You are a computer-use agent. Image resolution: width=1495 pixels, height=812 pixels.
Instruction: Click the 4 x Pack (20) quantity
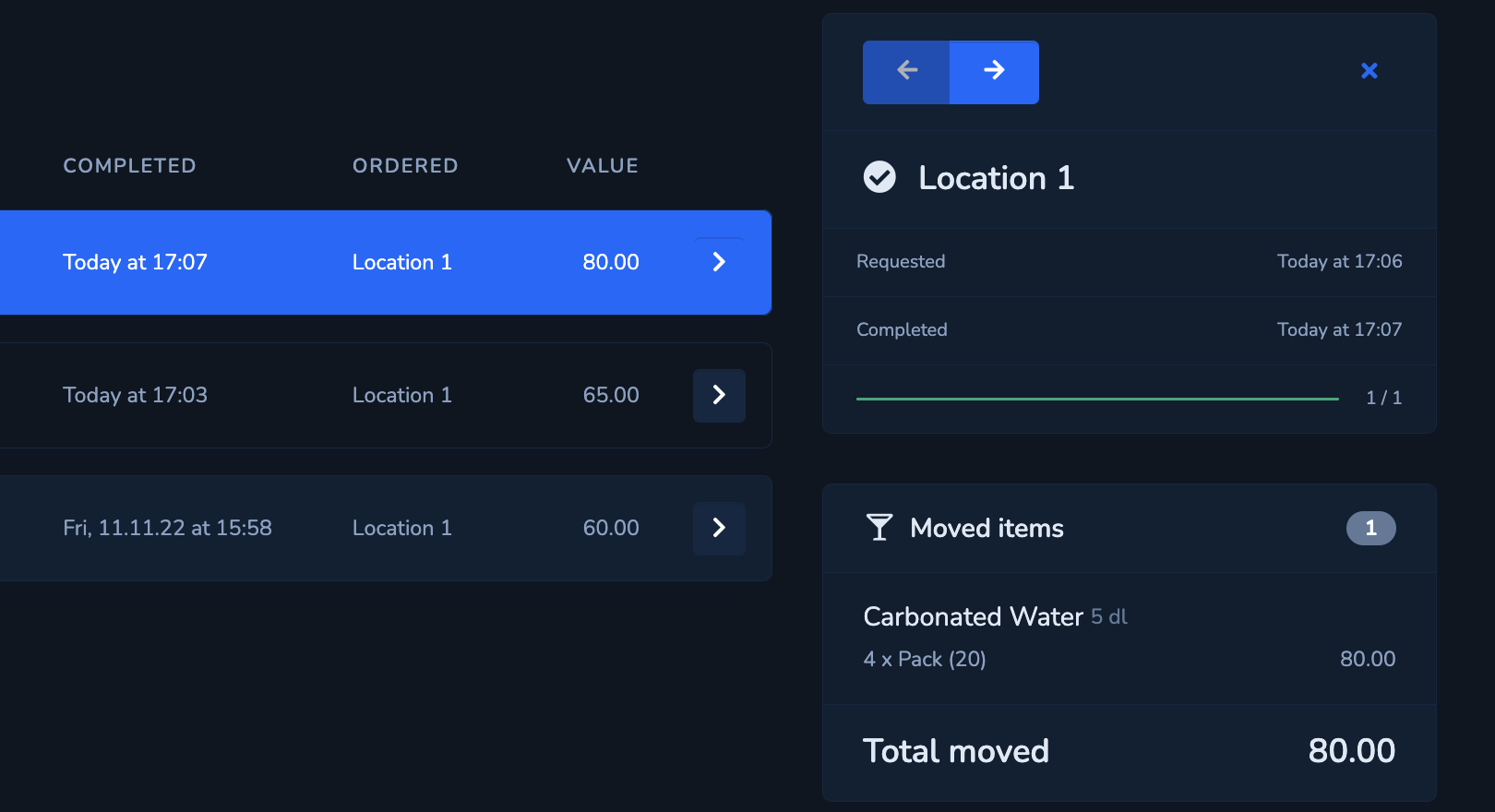click(925, 659)
